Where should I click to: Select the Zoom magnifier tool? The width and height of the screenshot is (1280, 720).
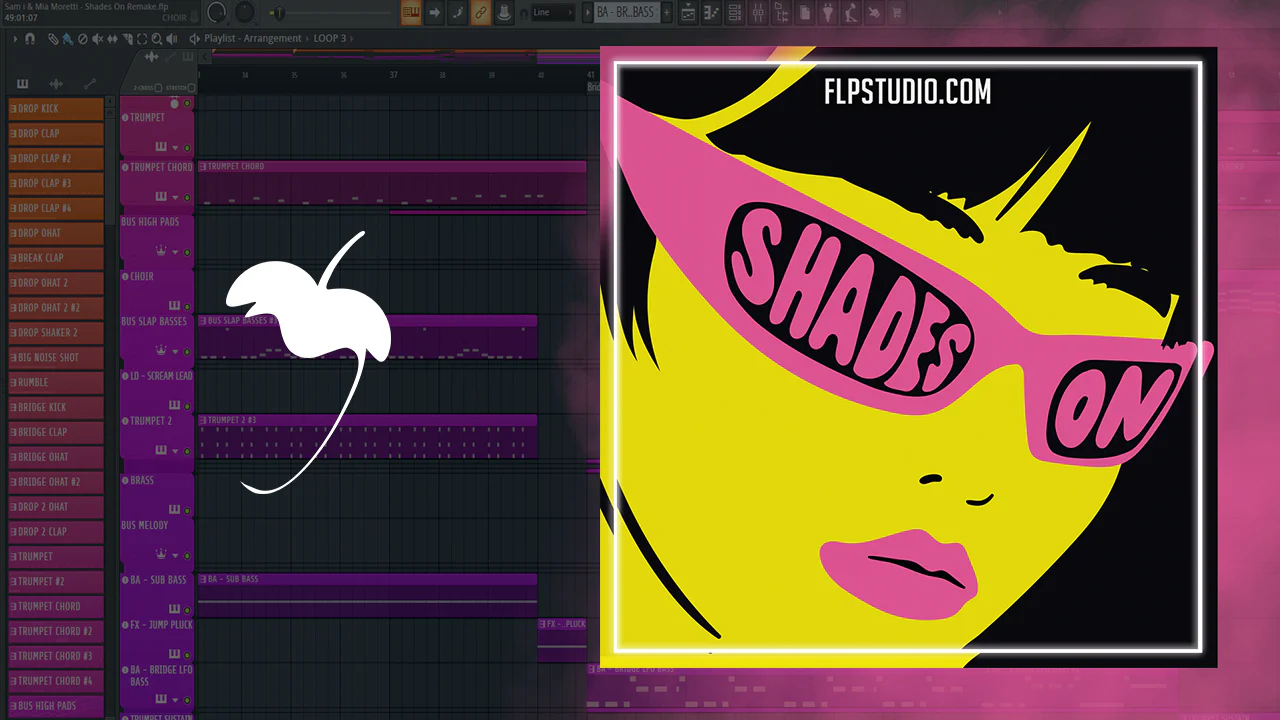156,39
